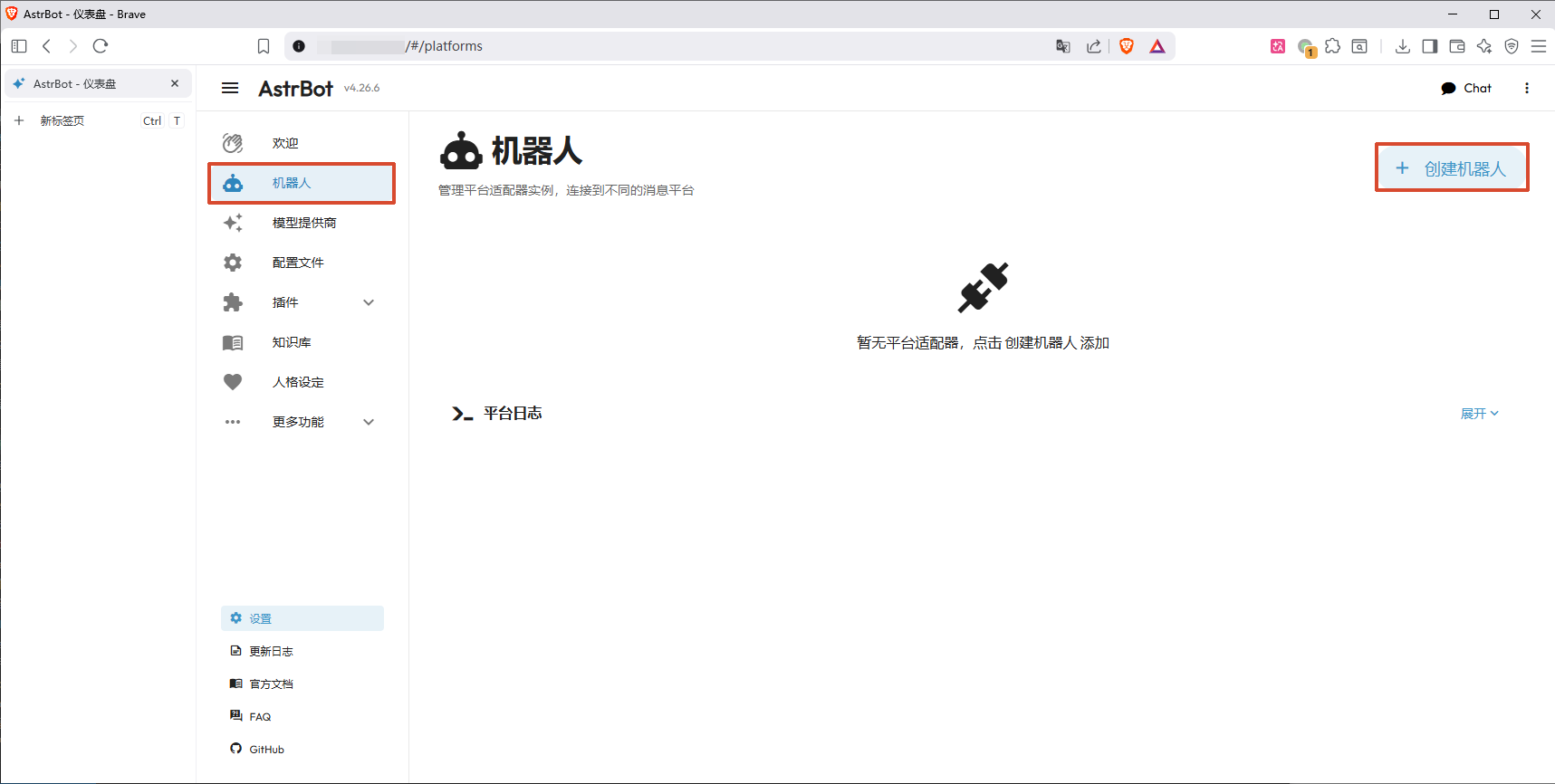The height and width of the screenshot is (784, 1555).
Task: Click the share page icon
Action: point(1094,46)
